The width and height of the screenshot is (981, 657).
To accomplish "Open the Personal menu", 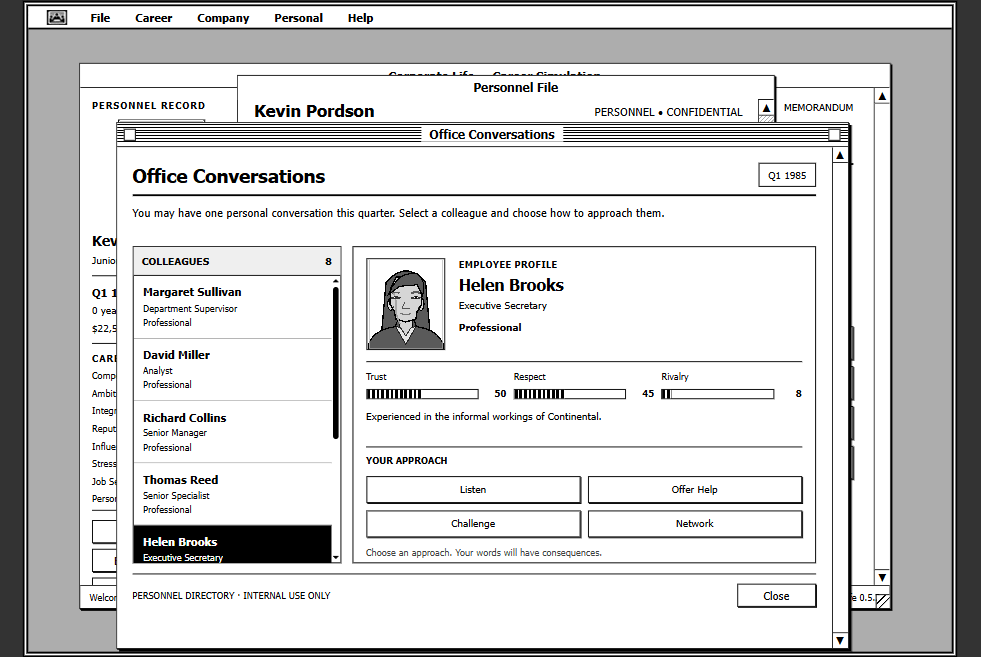I will tap(298, 18).
